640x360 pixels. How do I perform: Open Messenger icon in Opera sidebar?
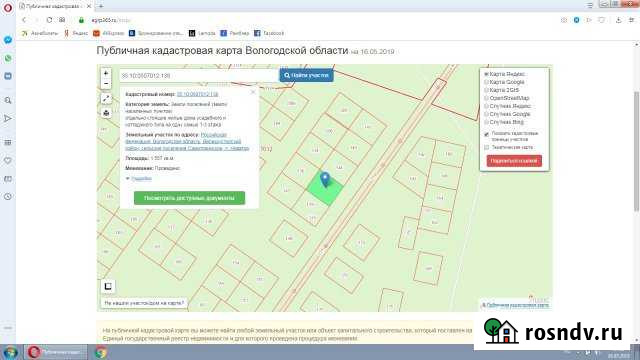8,40
